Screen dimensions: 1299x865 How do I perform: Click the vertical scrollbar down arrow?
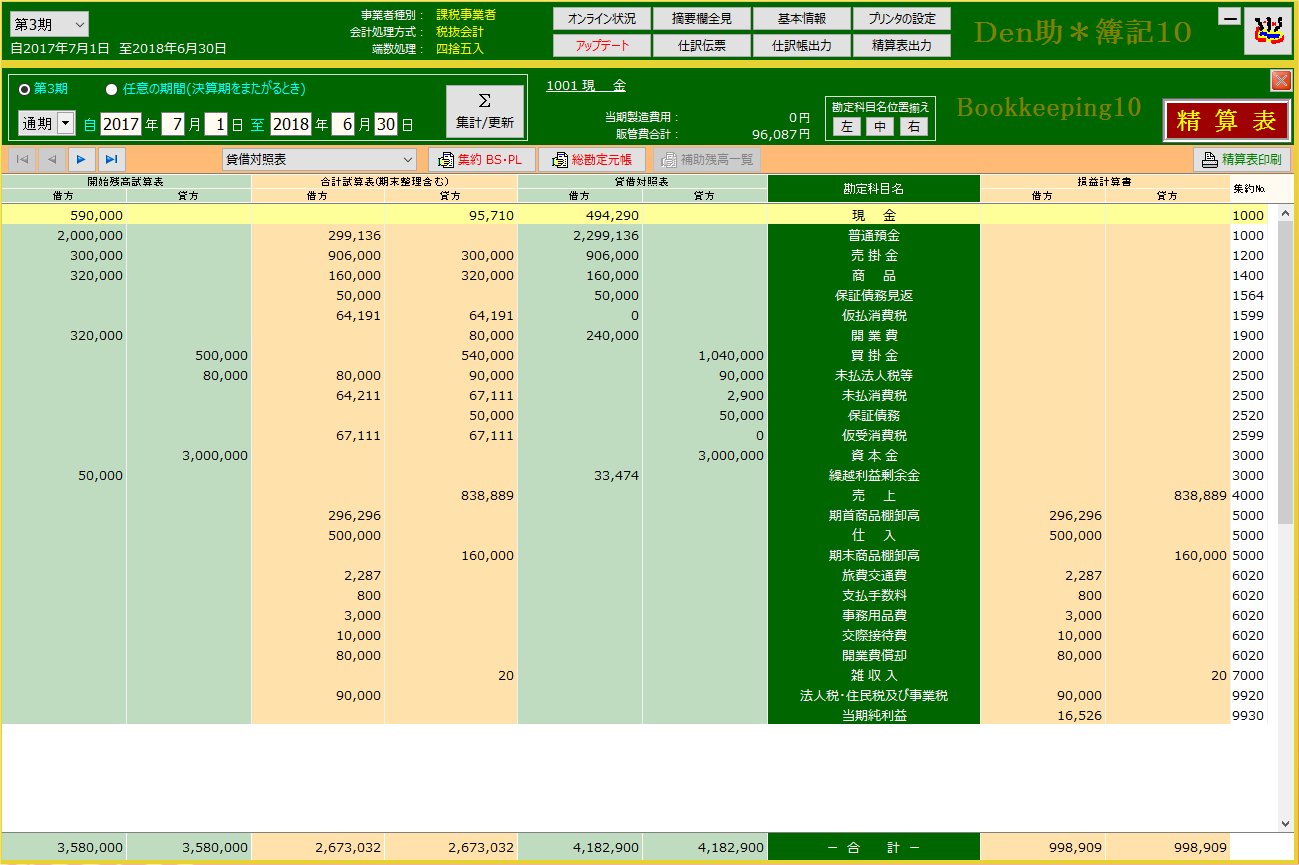pyautogui.click(x=1285, y=823)
